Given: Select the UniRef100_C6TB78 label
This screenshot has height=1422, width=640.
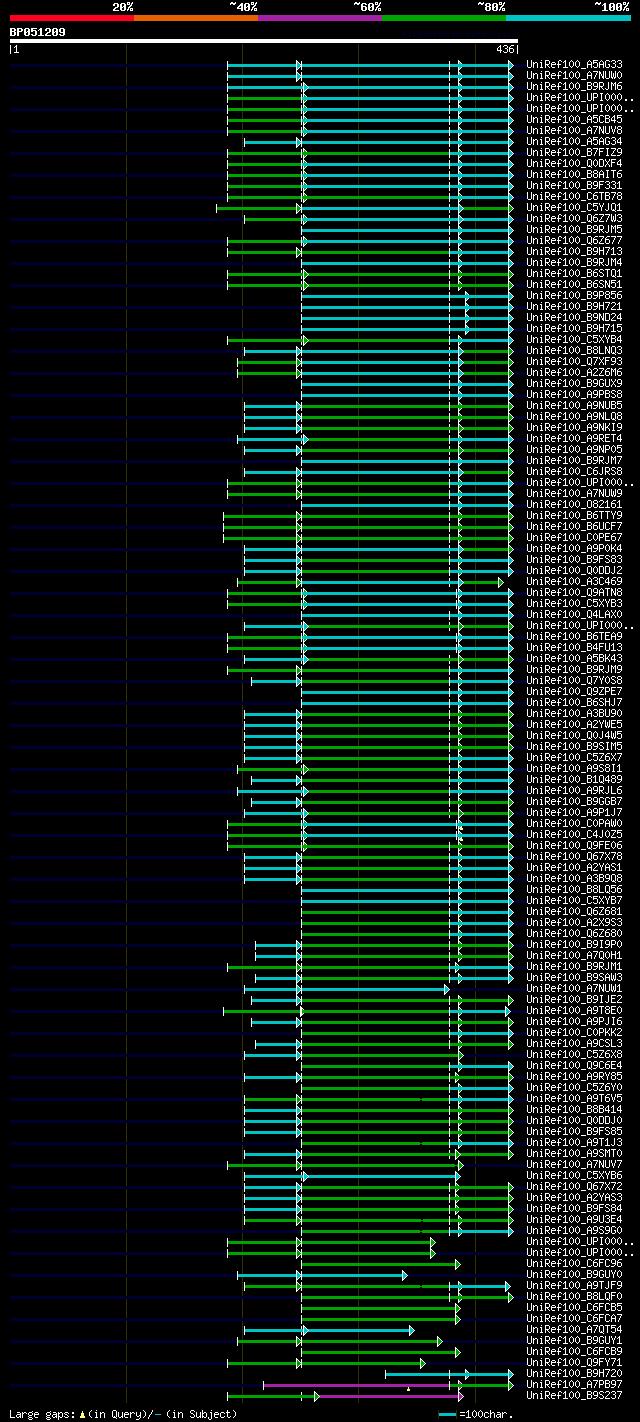Looking at the screenshot, I should coord(573,196).
